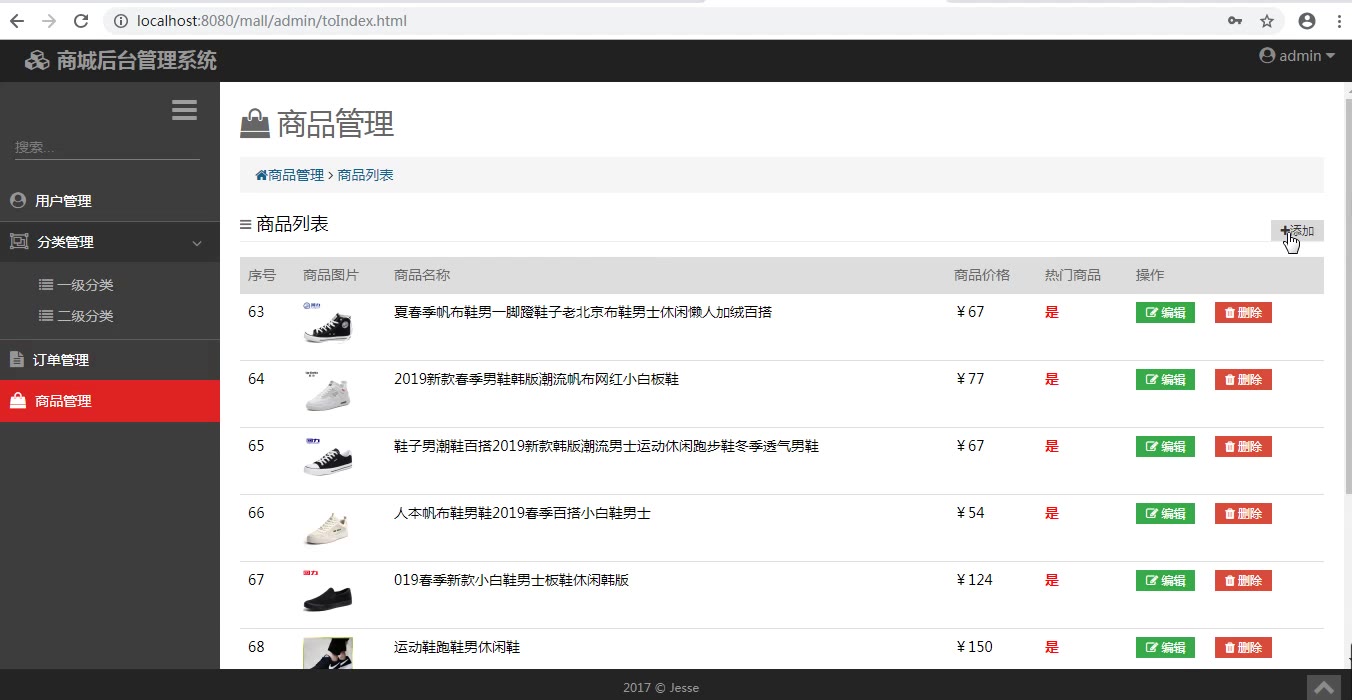Click 删除 for product 63
The height and width of the screenshot is (700, 1352).
[x=1243, y=313]
